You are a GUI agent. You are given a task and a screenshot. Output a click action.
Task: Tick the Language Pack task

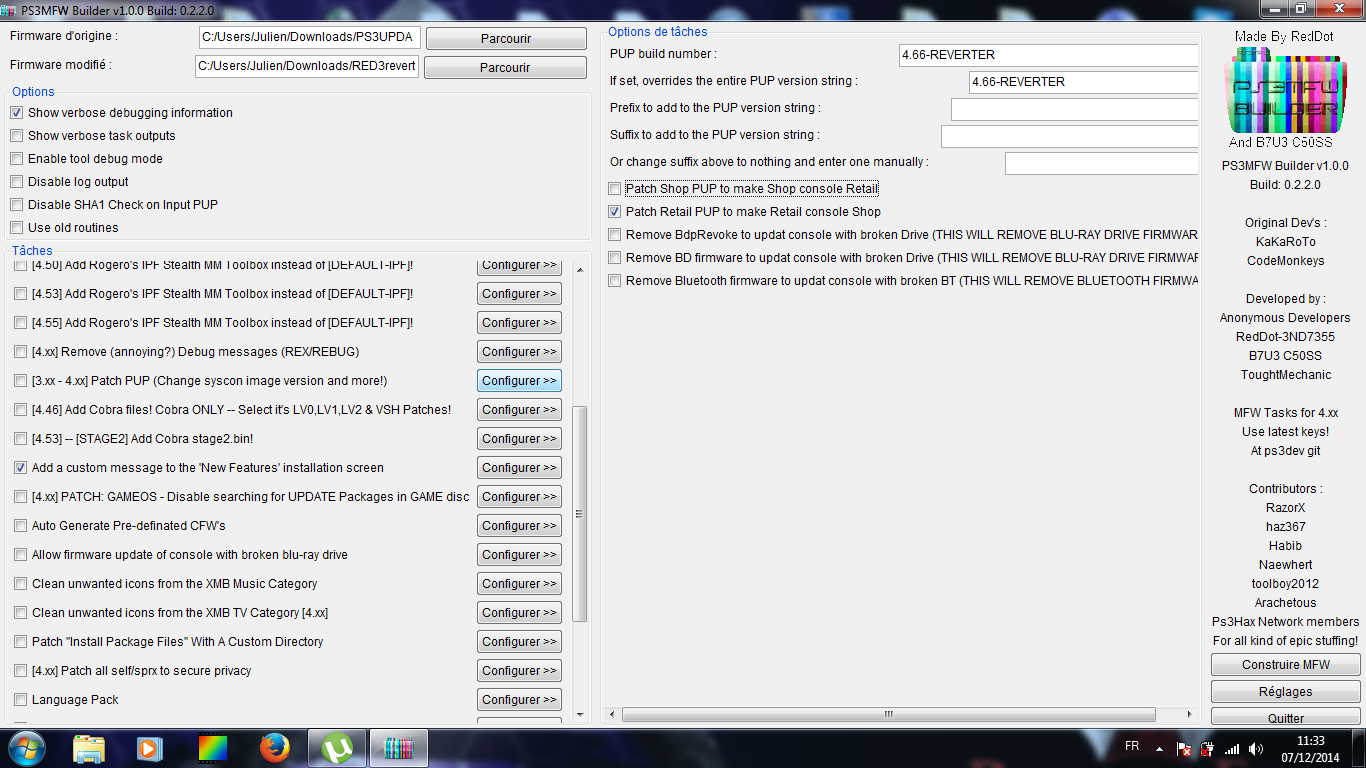(20, 700)
